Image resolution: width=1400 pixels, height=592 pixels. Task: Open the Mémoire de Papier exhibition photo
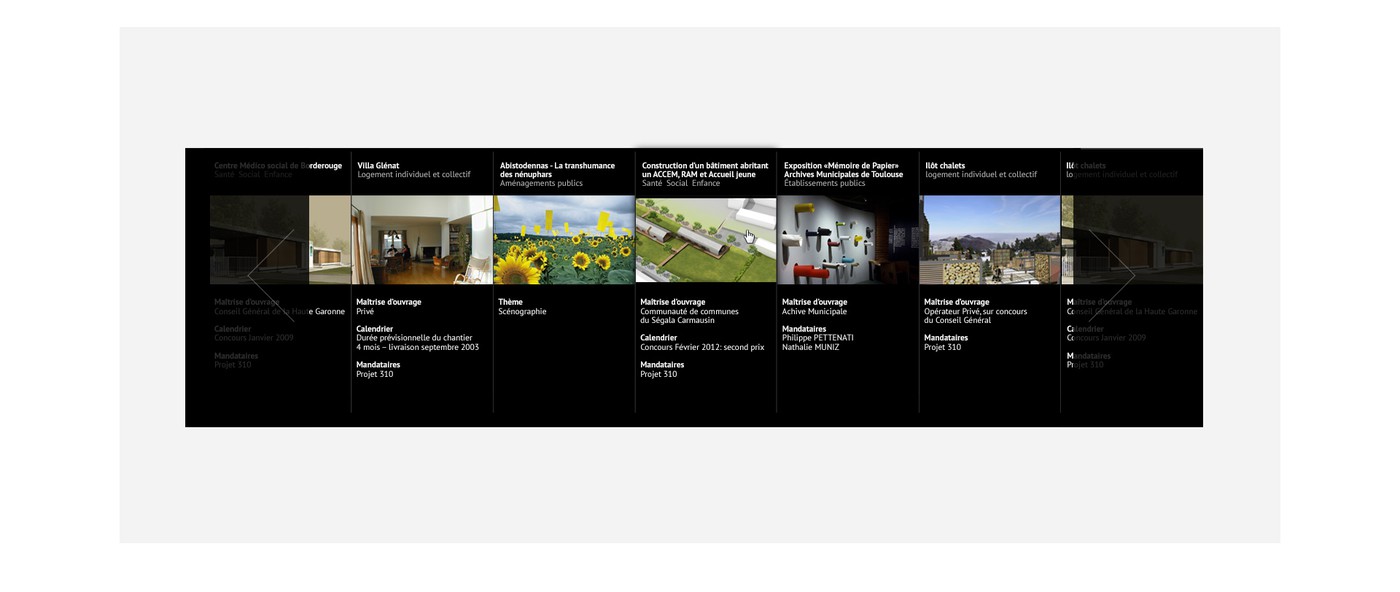click(x=848, y=240)
